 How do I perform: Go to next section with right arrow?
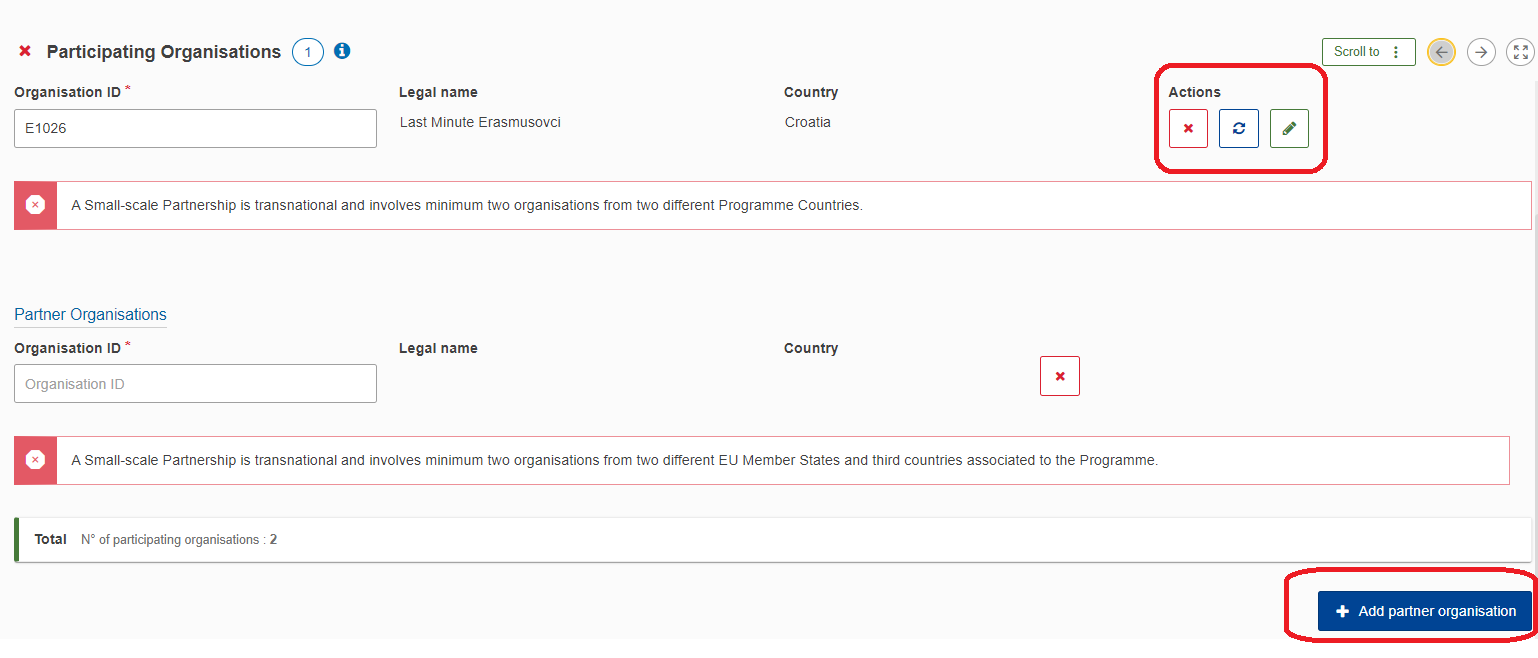[1481, 52]
